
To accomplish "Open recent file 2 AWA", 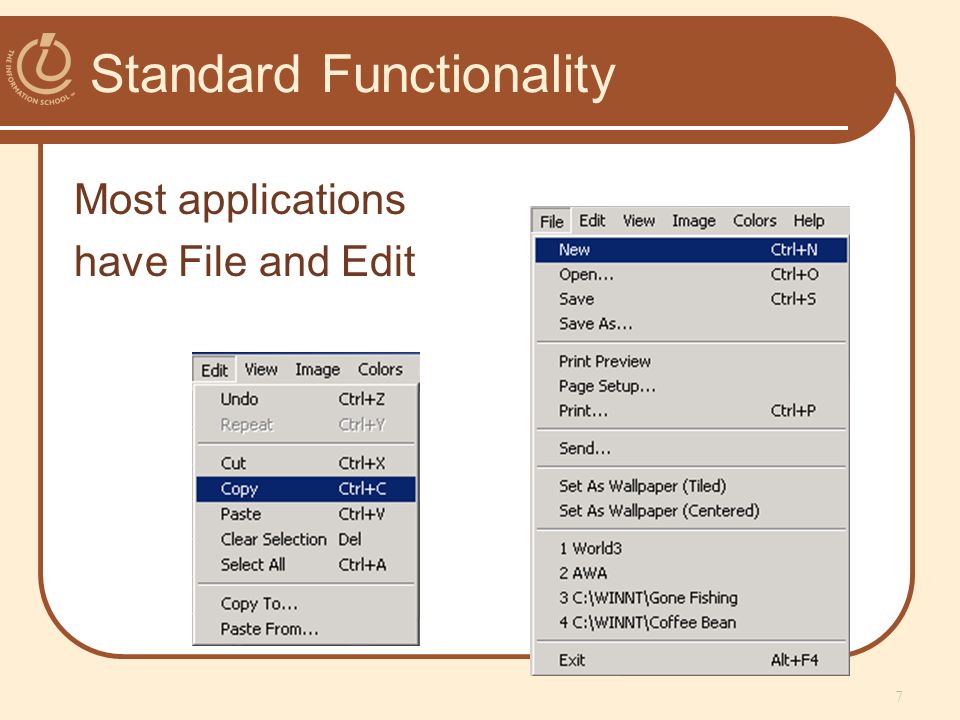I will tap(691, 573).
